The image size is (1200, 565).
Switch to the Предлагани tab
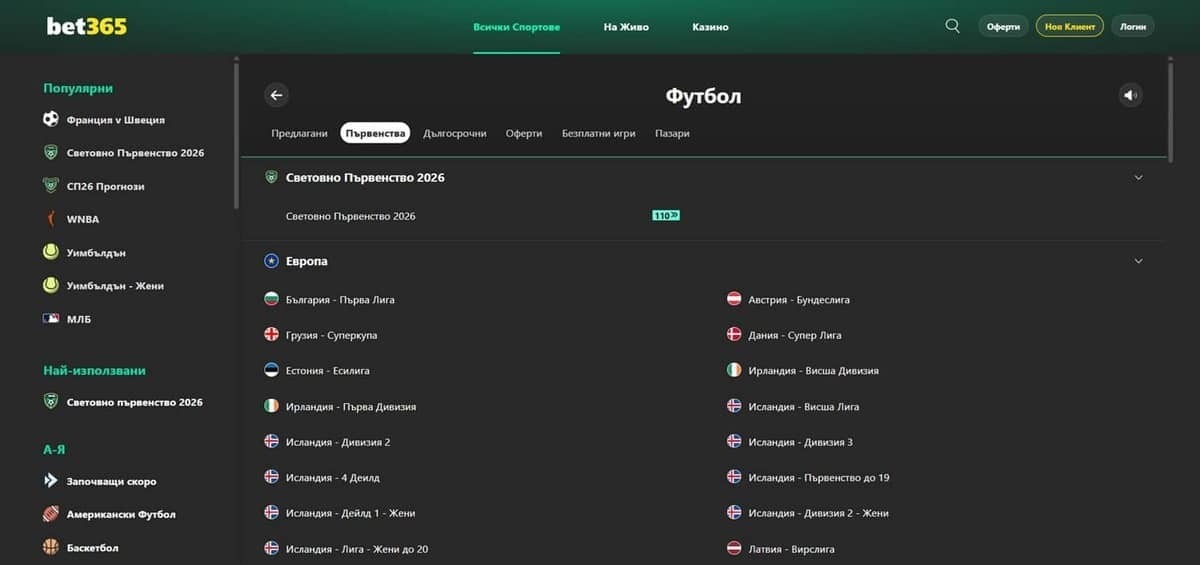pos(300,133)
